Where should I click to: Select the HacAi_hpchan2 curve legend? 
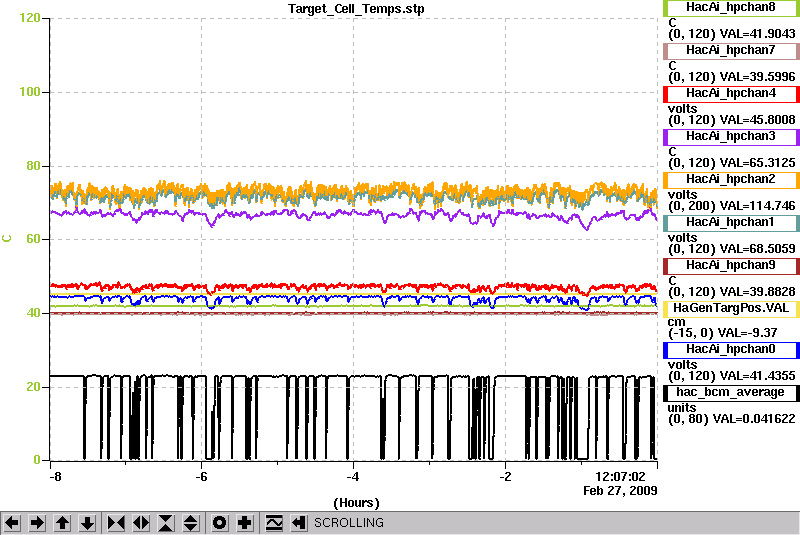731,180
